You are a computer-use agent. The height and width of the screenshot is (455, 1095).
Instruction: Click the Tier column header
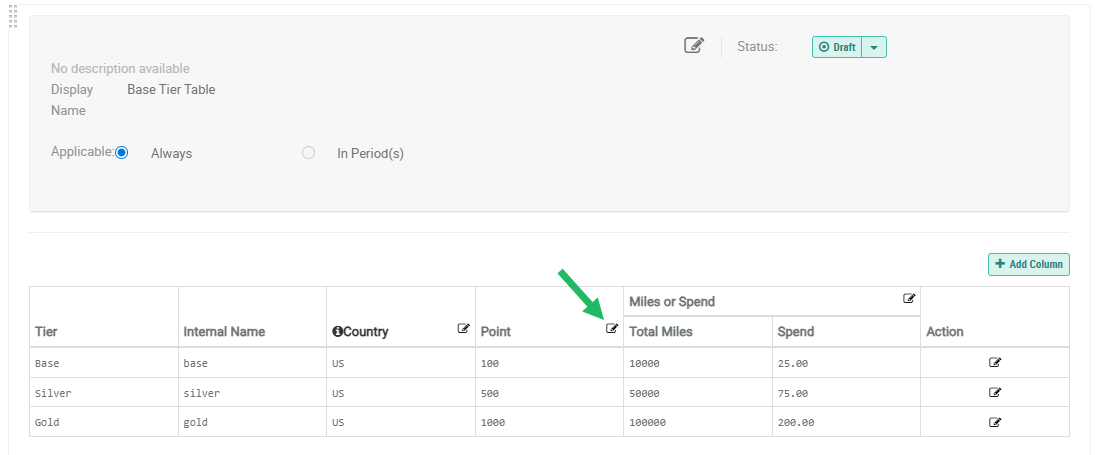(x=47, y=331)
